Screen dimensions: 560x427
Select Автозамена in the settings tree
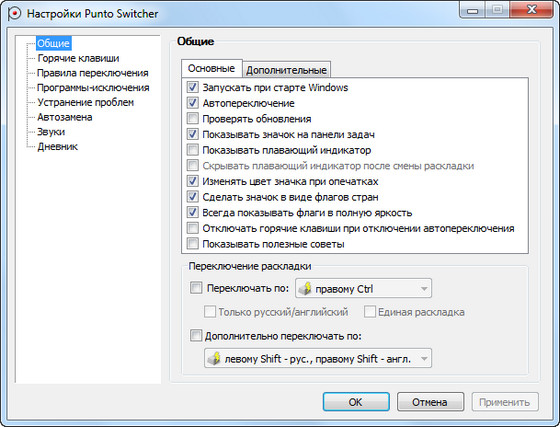pos(65,117)
